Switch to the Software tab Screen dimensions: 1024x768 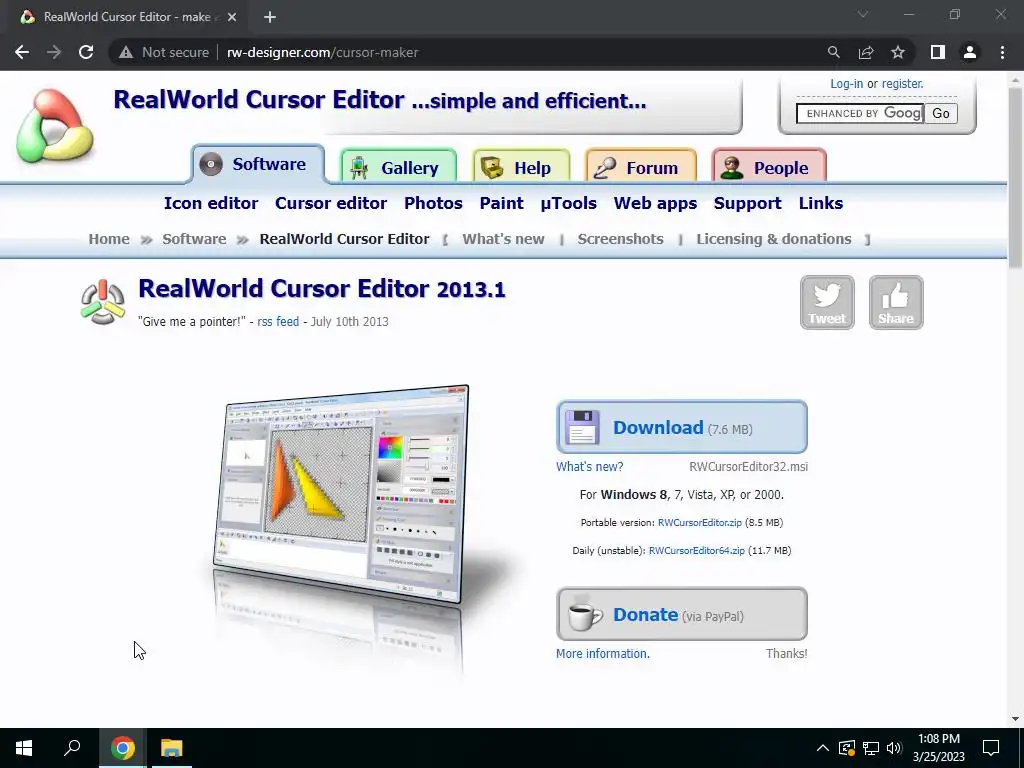(259, 164)
